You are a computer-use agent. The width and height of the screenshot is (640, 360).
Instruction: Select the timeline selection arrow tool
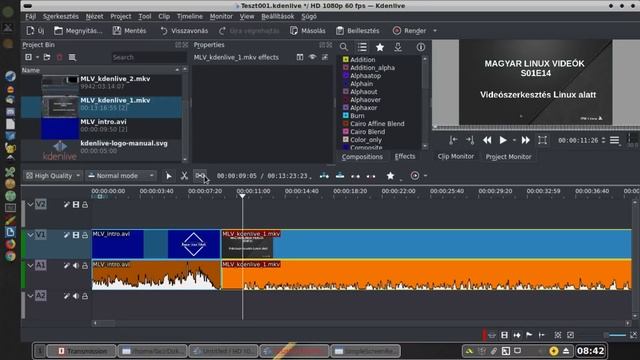[x=169, y=176]
